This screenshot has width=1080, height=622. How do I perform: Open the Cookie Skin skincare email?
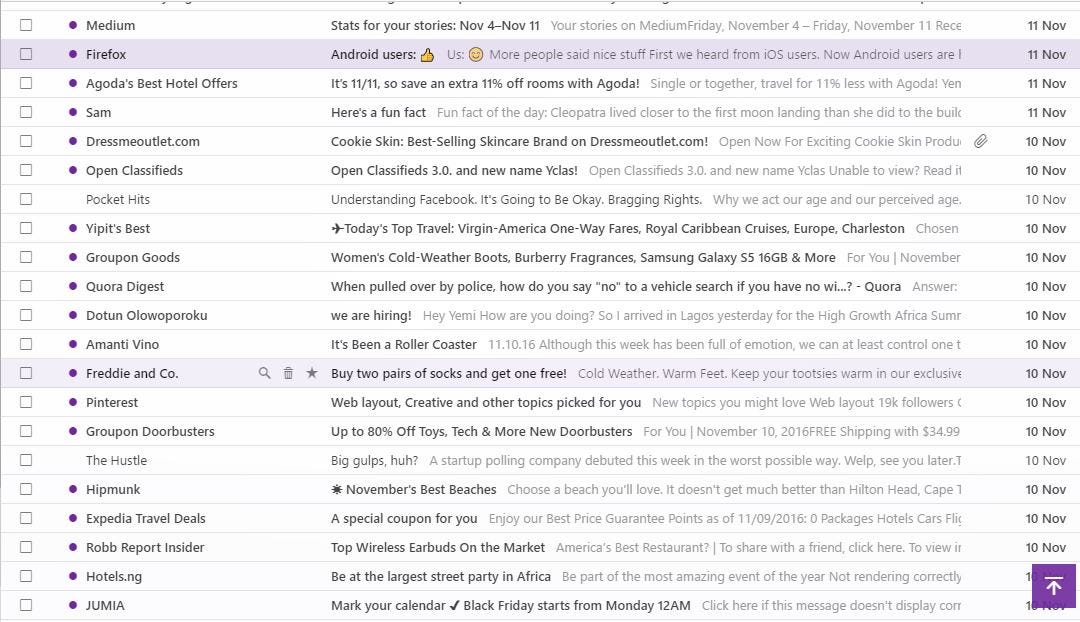click(519, 141)
